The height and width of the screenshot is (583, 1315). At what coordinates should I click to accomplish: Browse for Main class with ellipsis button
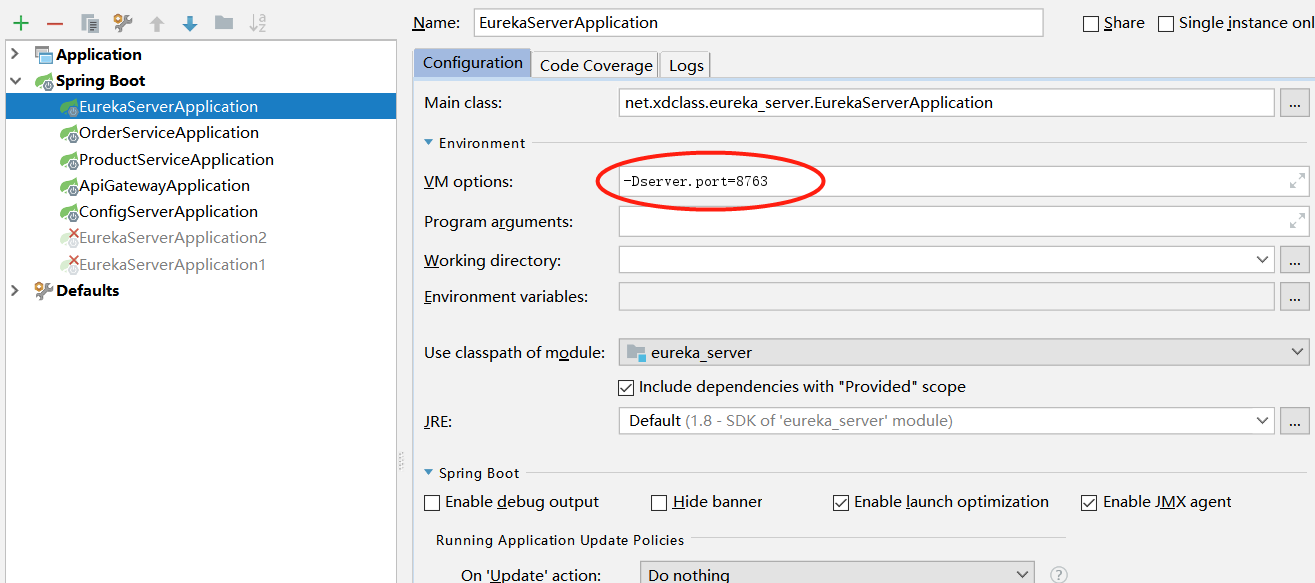pyautogui.click(x=1295, y=103)
